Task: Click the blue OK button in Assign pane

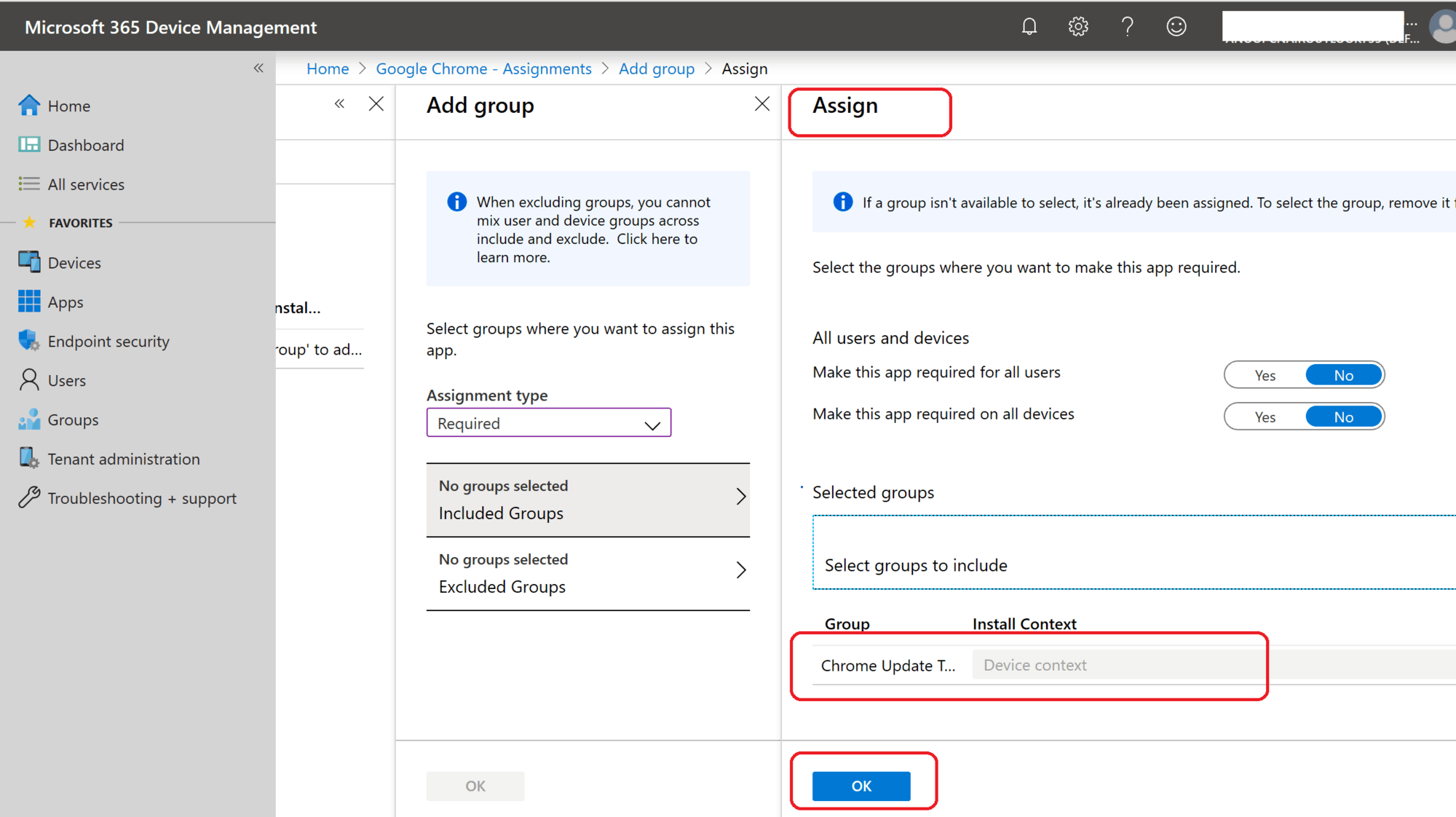Action: [x=861, y=786]
